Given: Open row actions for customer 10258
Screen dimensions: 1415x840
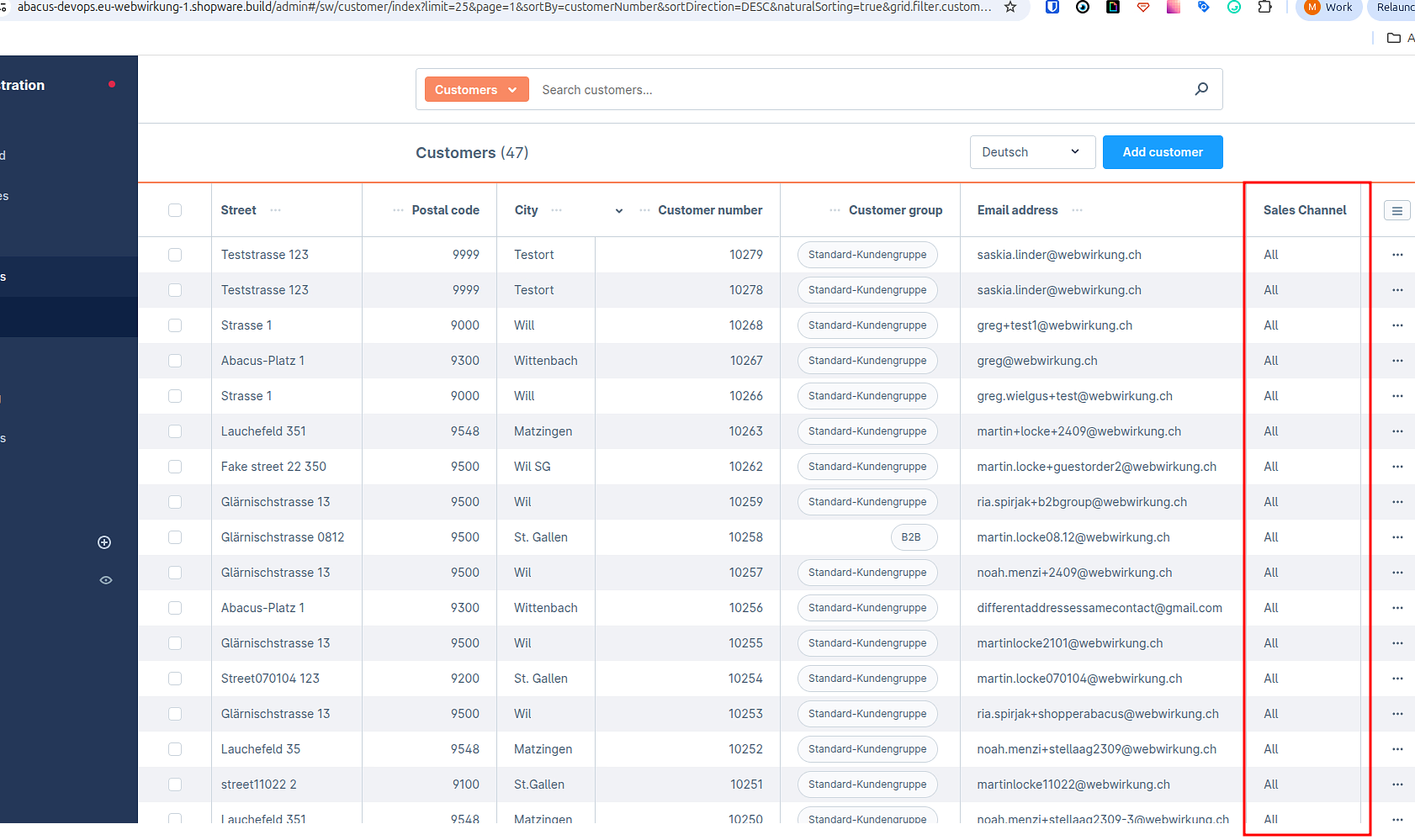Looking at the screenshot, I should 1397,537.
